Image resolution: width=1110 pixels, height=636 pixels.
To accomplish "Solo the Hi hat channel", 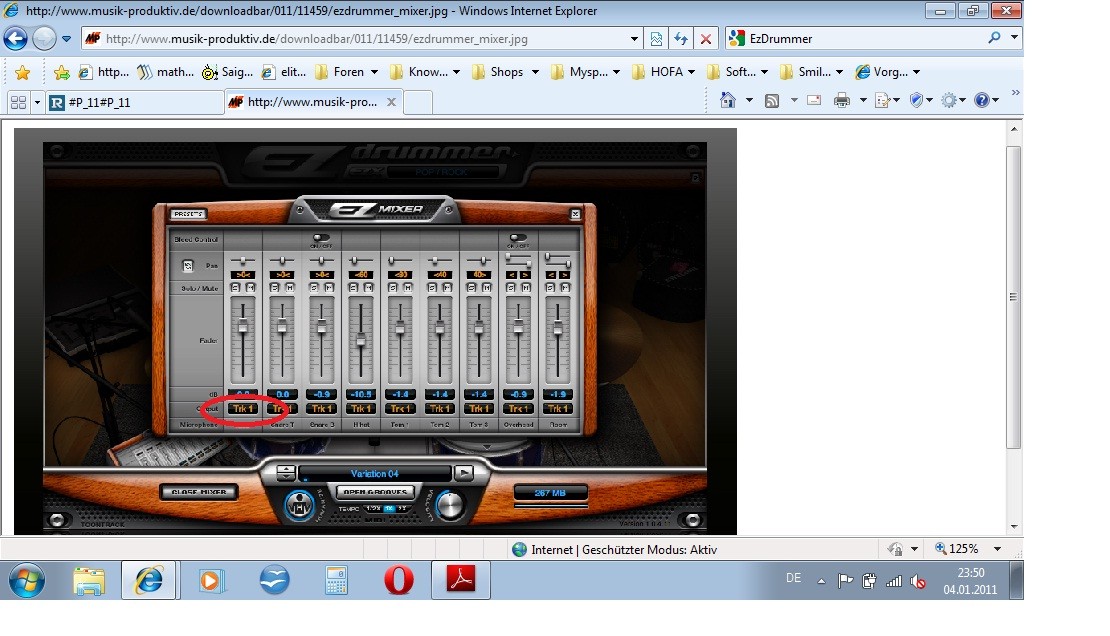I will (x=354, y=288).
